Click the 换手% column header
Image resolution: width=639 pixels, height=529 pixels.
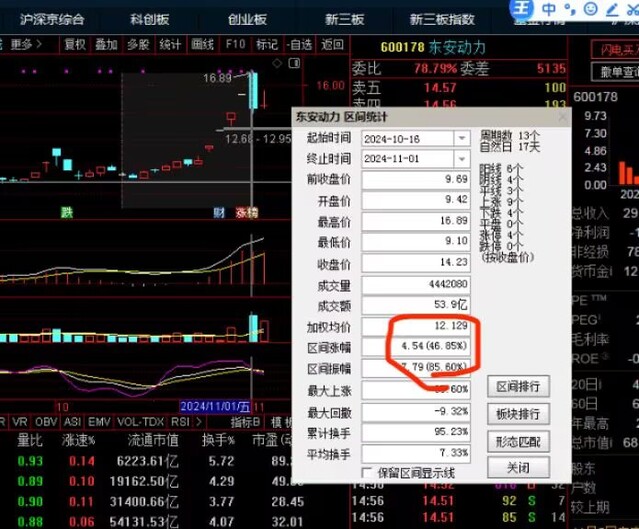218,440
